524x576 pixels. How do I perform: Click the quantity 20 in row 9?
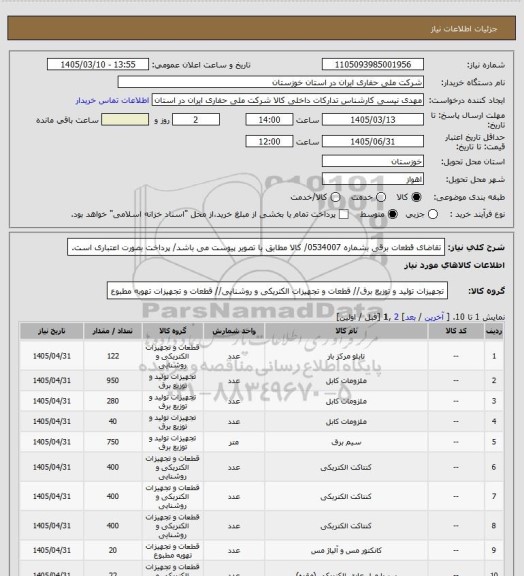(x=113, y=550)
